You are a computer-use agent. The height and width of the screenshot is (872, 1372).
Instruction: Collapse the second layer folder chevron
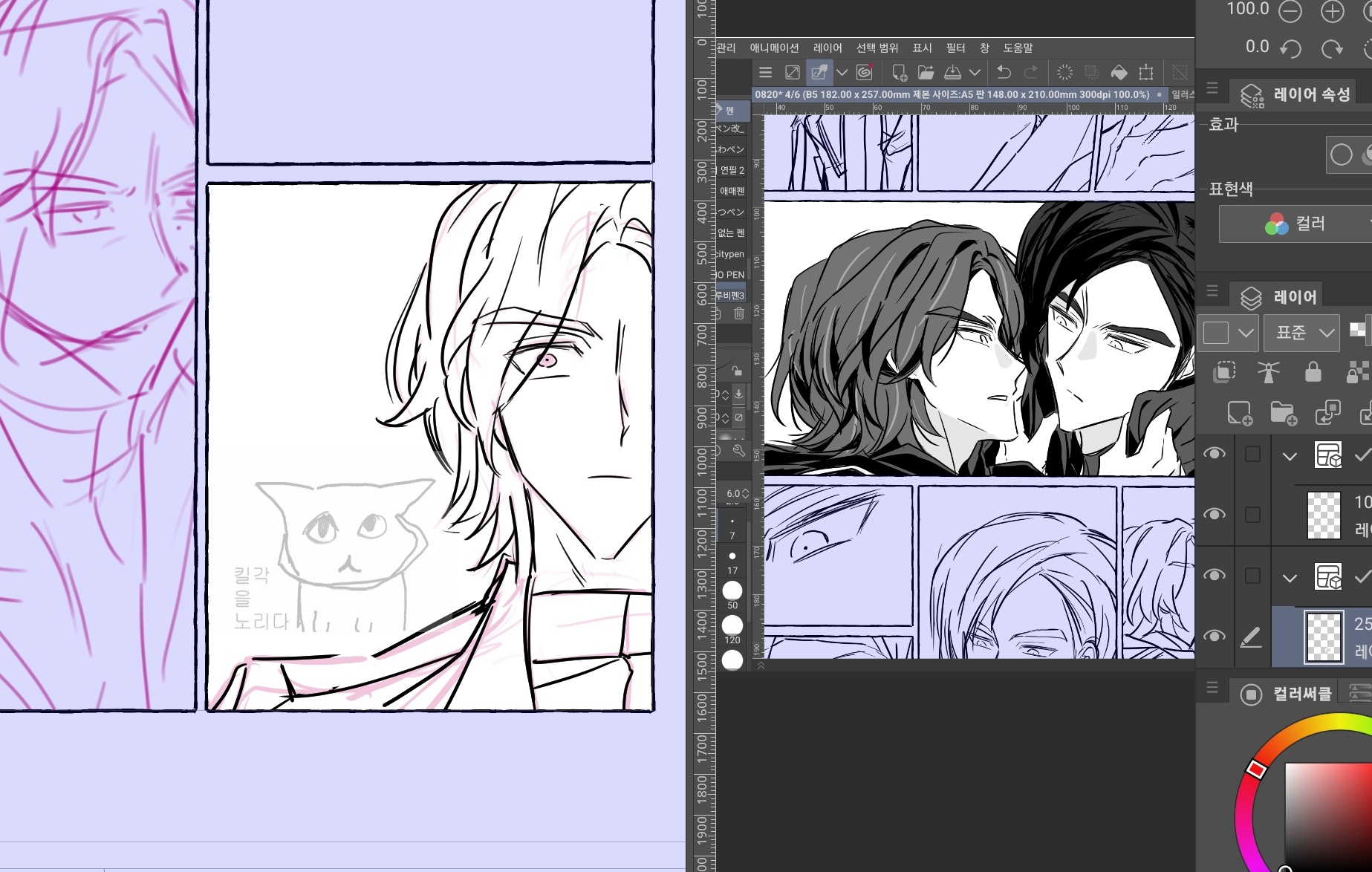pos(1290,578)
